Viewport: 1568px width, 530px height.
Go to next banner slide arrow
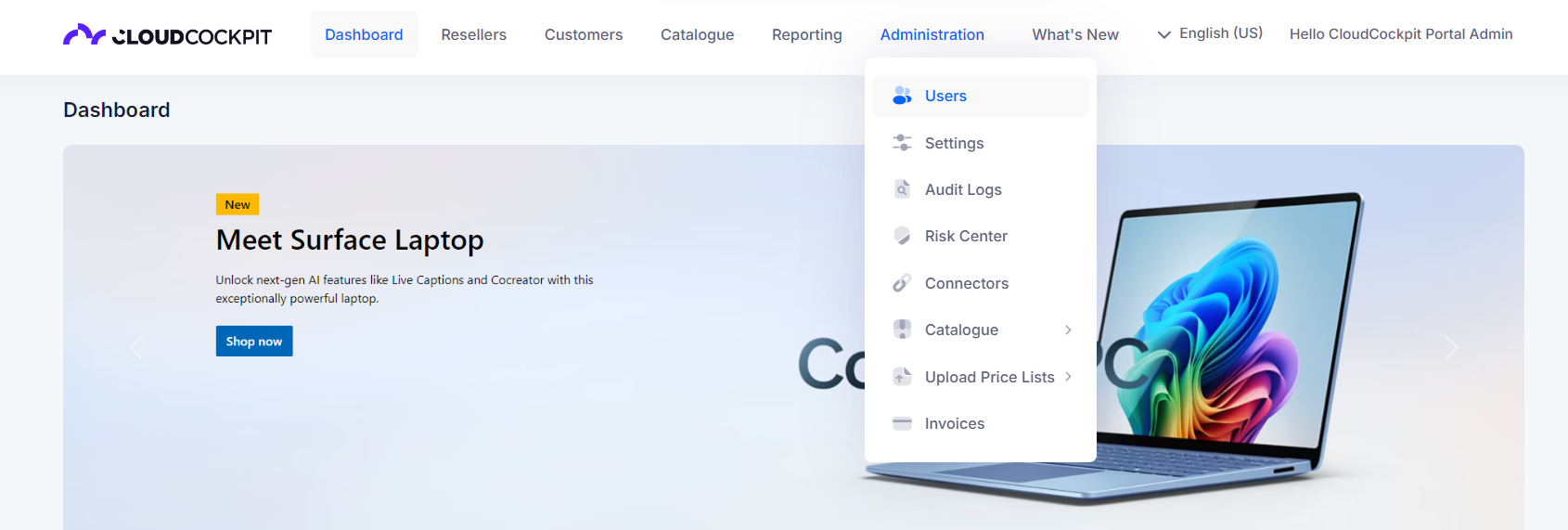(x=1451, y=348)
